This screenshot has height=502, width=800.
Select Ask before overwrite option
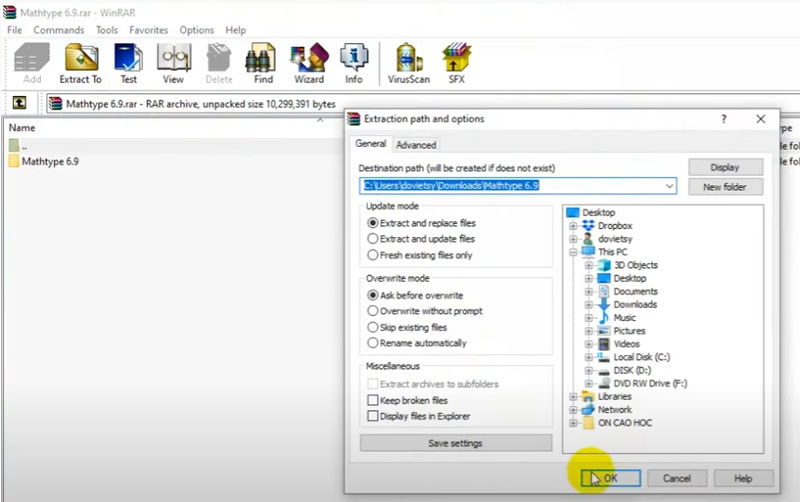[x=373, y=295]
